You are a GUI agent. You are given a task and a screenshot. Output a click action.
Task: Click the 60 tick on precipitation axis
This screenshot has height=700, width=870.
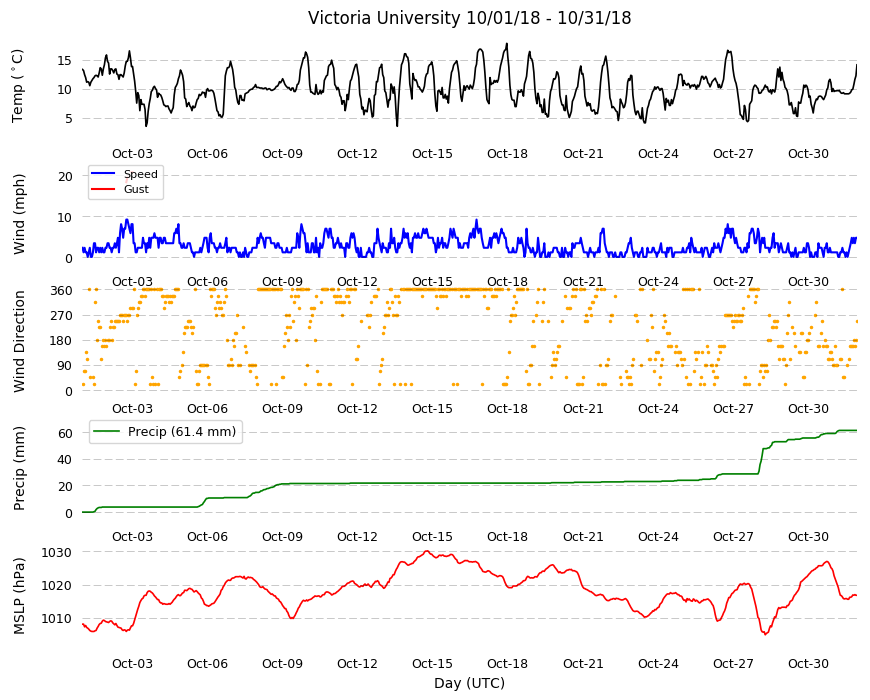click(65, 433)
